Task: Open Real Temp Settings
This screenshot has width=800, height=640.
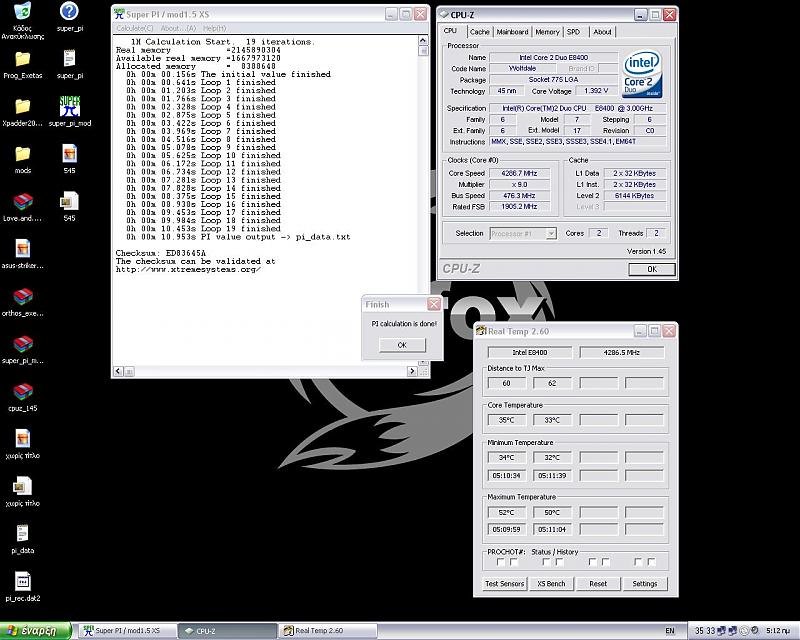Action: [x=645, y=583]
